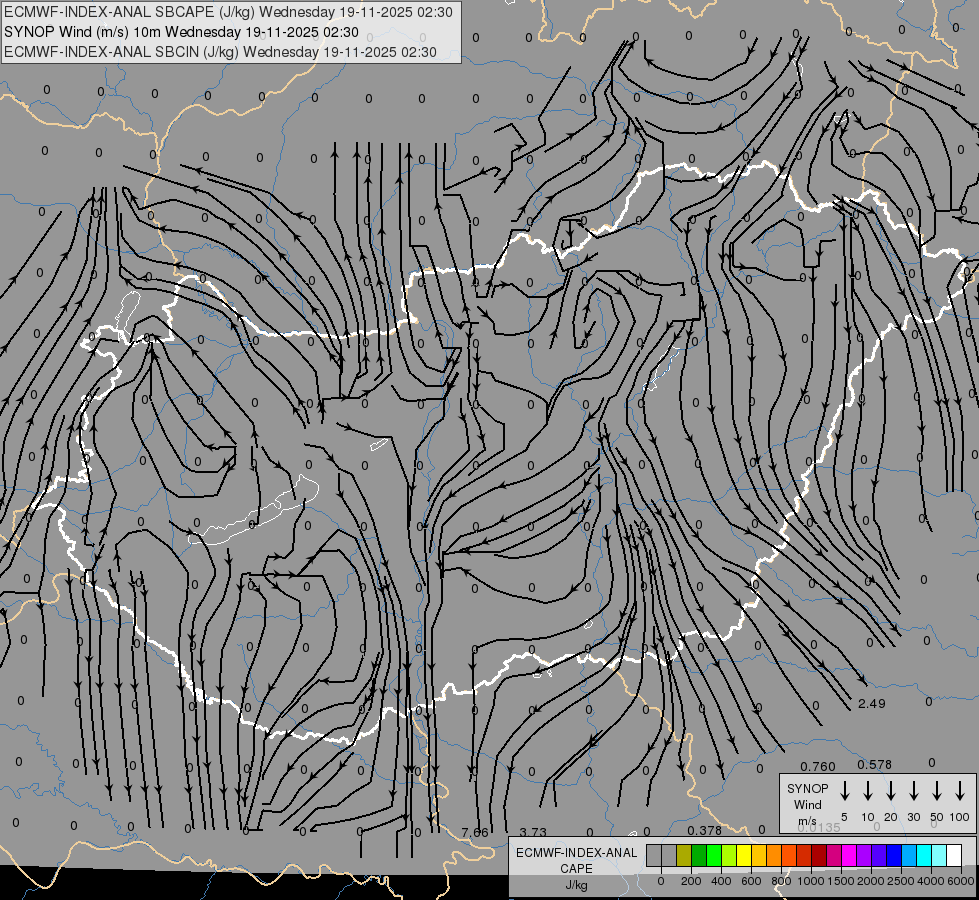Click the SBCAPE title line
The width and height of the screenshot is (979, 900).
pos(229,12)
